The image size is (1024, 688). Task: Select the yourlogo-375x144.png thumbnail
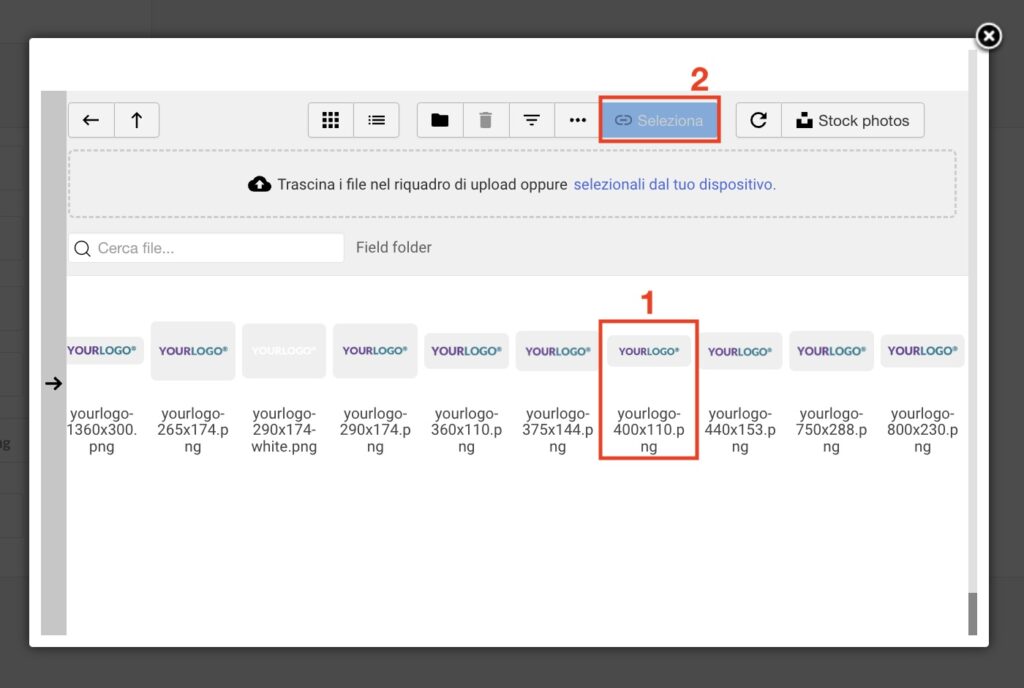tap(557, 351)
